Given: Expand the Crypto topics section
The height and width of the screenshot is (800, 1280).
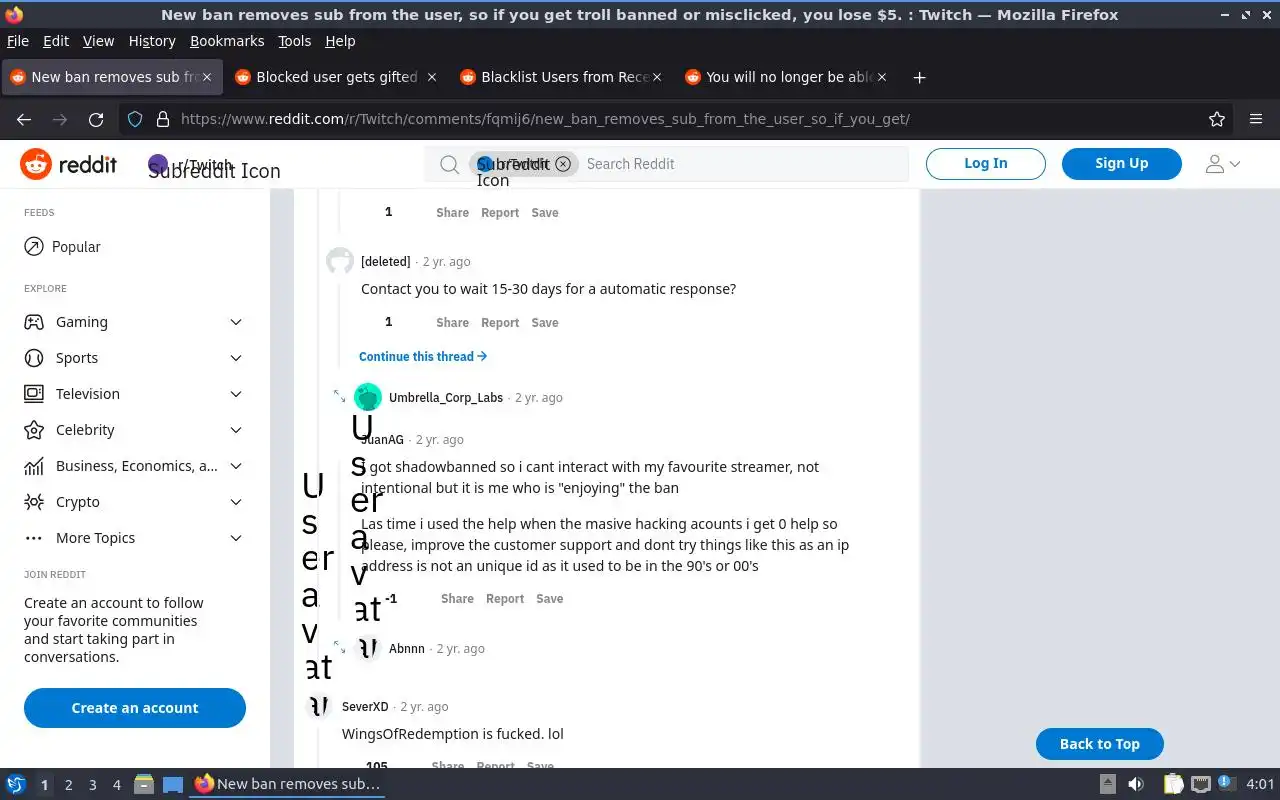Looking at the screenshot, I should click(x=134, y=502).
